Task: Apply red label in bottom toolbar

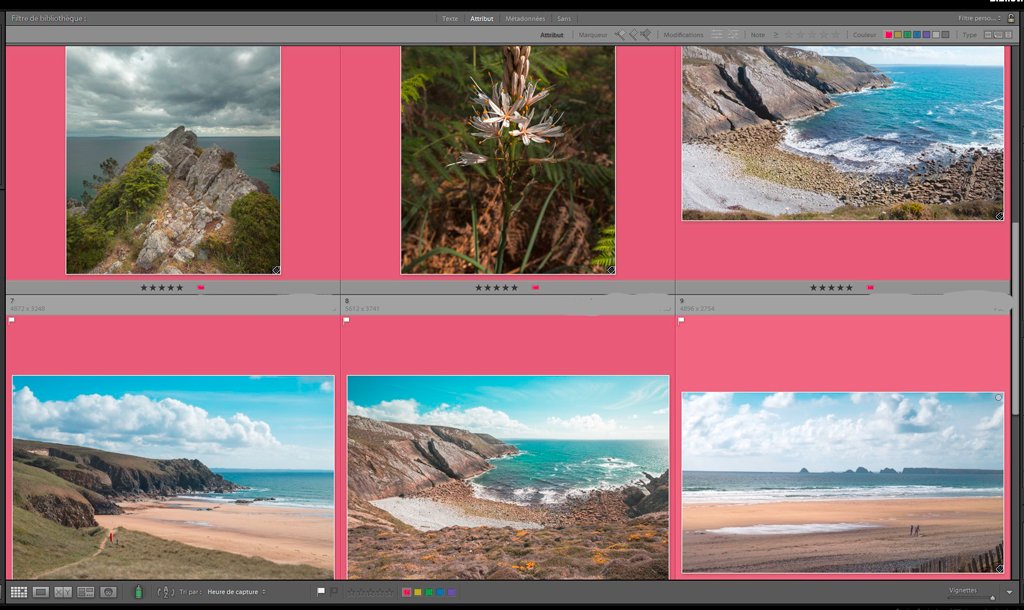Action: coord(406,592)
